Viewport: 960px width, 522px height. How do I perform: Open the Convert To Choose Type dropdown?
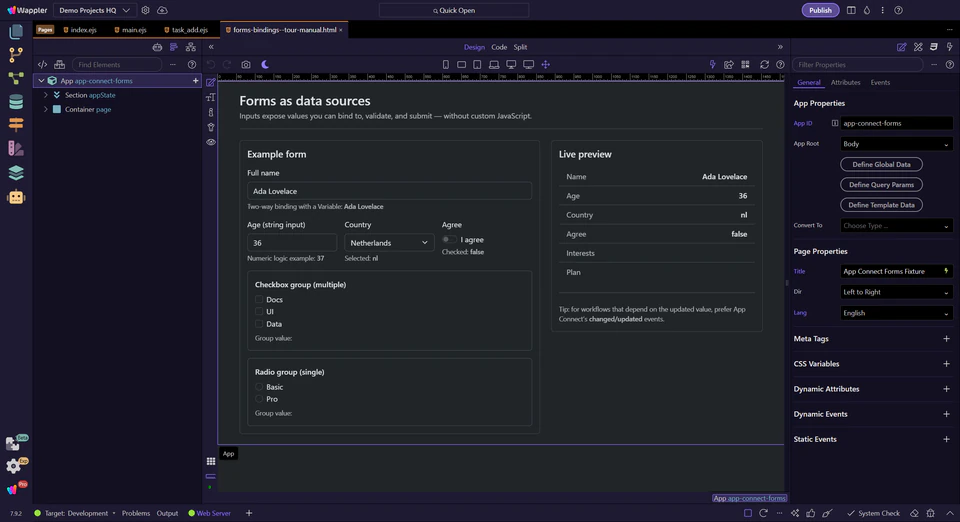pyautogui.click(x=896, y=226)
